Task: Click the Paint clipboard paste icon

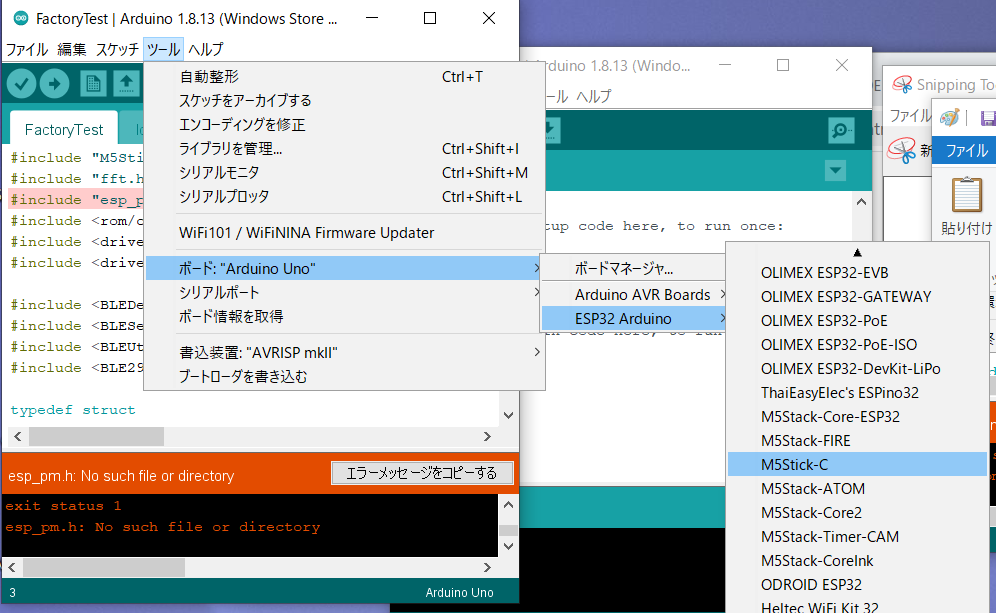Action: click(967, 196)
